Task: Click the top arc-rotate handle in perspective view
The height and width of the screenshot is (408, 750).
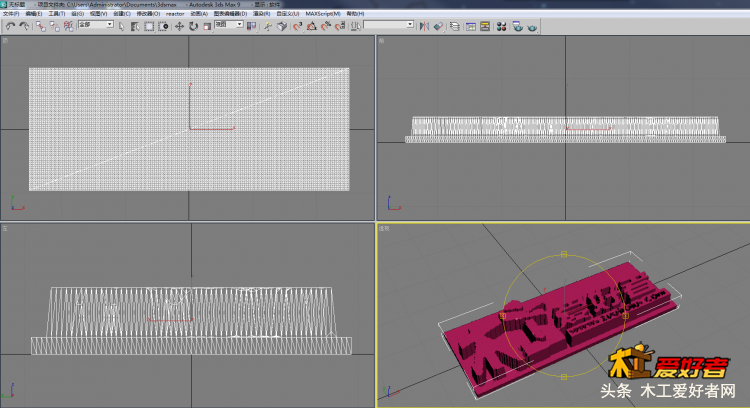Action: (564, 254)
